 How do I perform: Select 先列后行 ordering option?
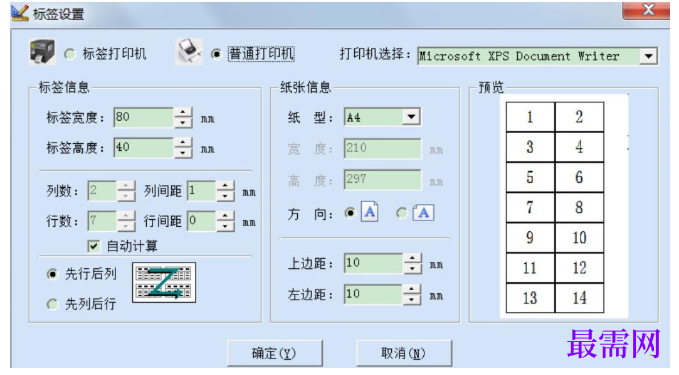pos(52,304)
